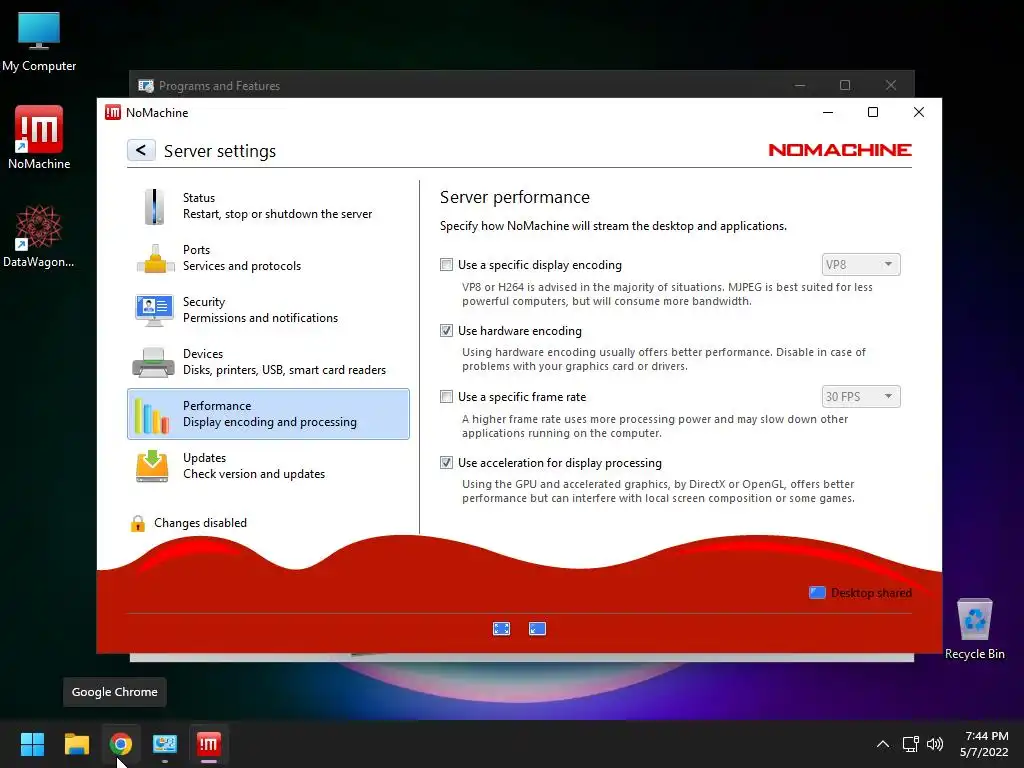Switch to Devices: Disks, printers, USB section

pyautogui.click(x=268, y=362)
